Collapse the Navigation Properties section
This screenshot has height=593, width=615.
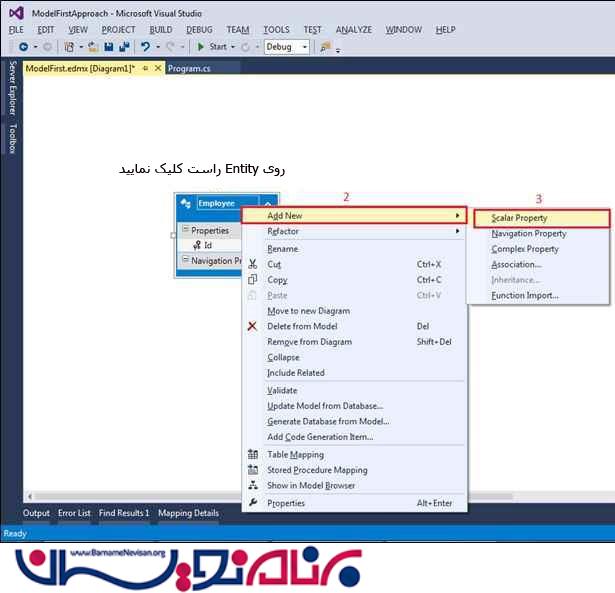pos(185,261)
